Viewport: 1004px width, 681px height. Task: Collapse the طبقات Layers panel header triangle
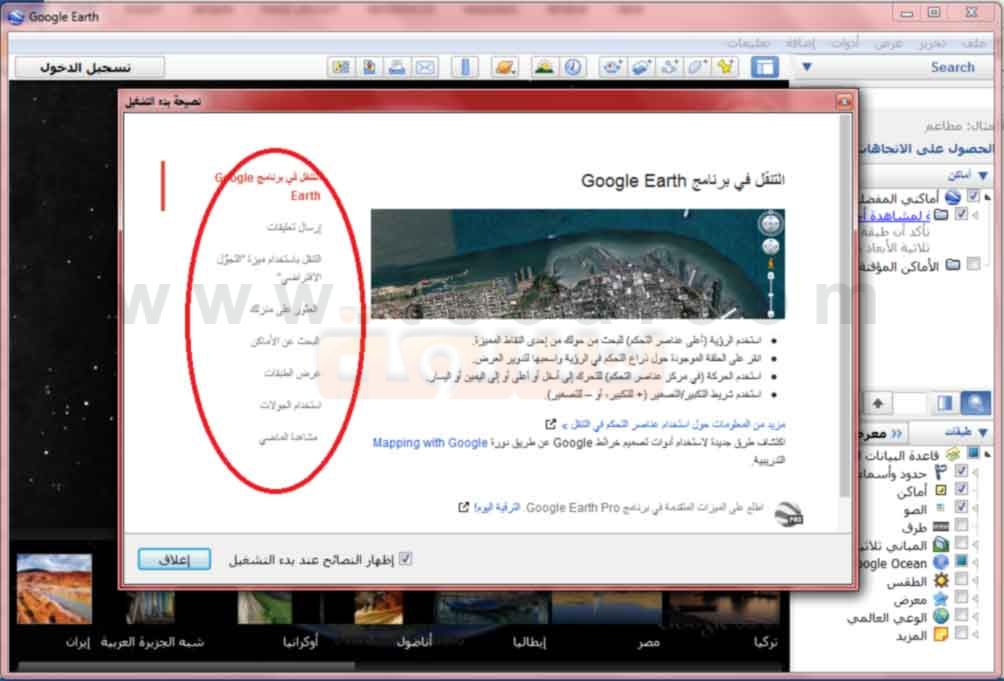tap(983, 433)
